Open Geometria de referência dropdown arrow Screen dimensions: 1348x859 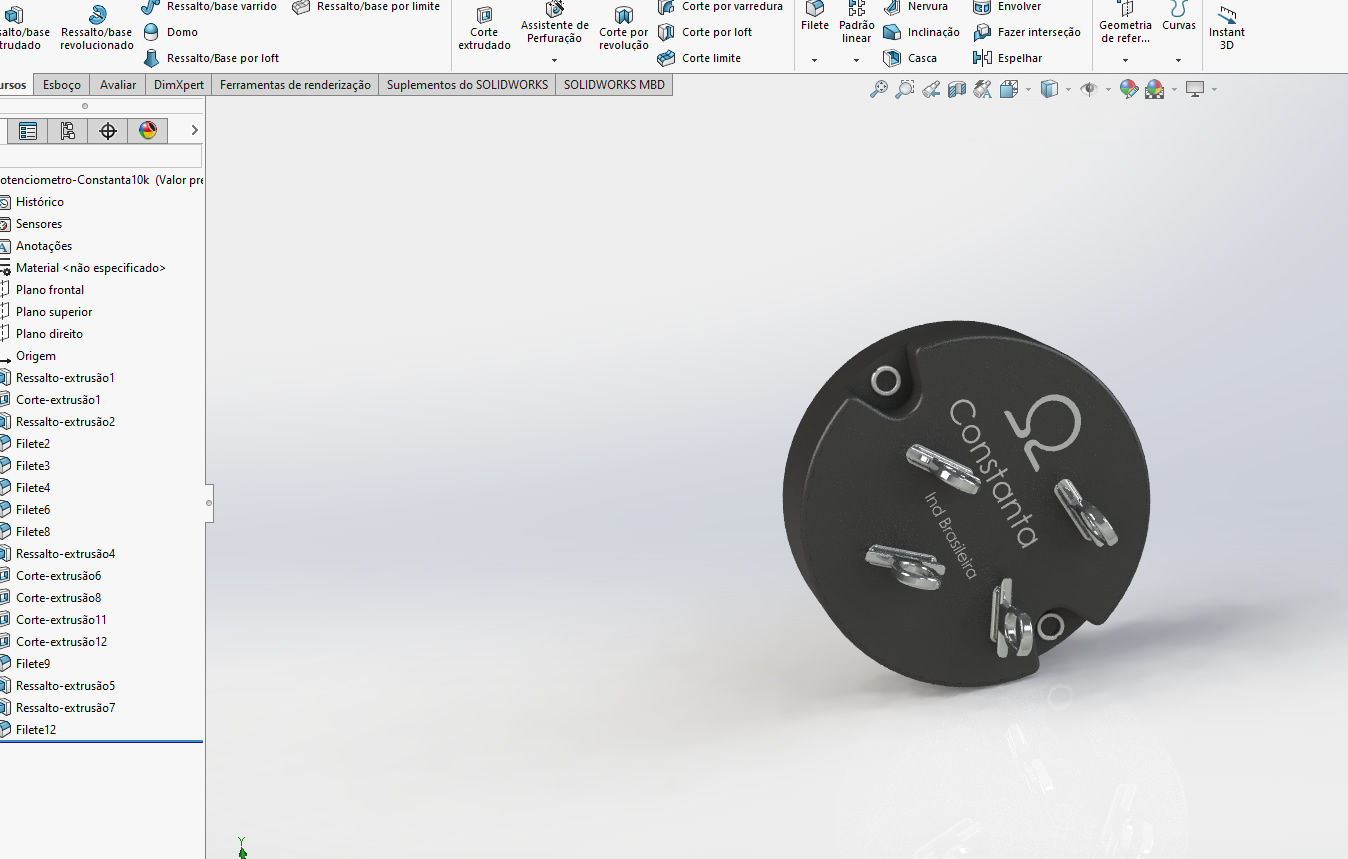[1126, 60]
